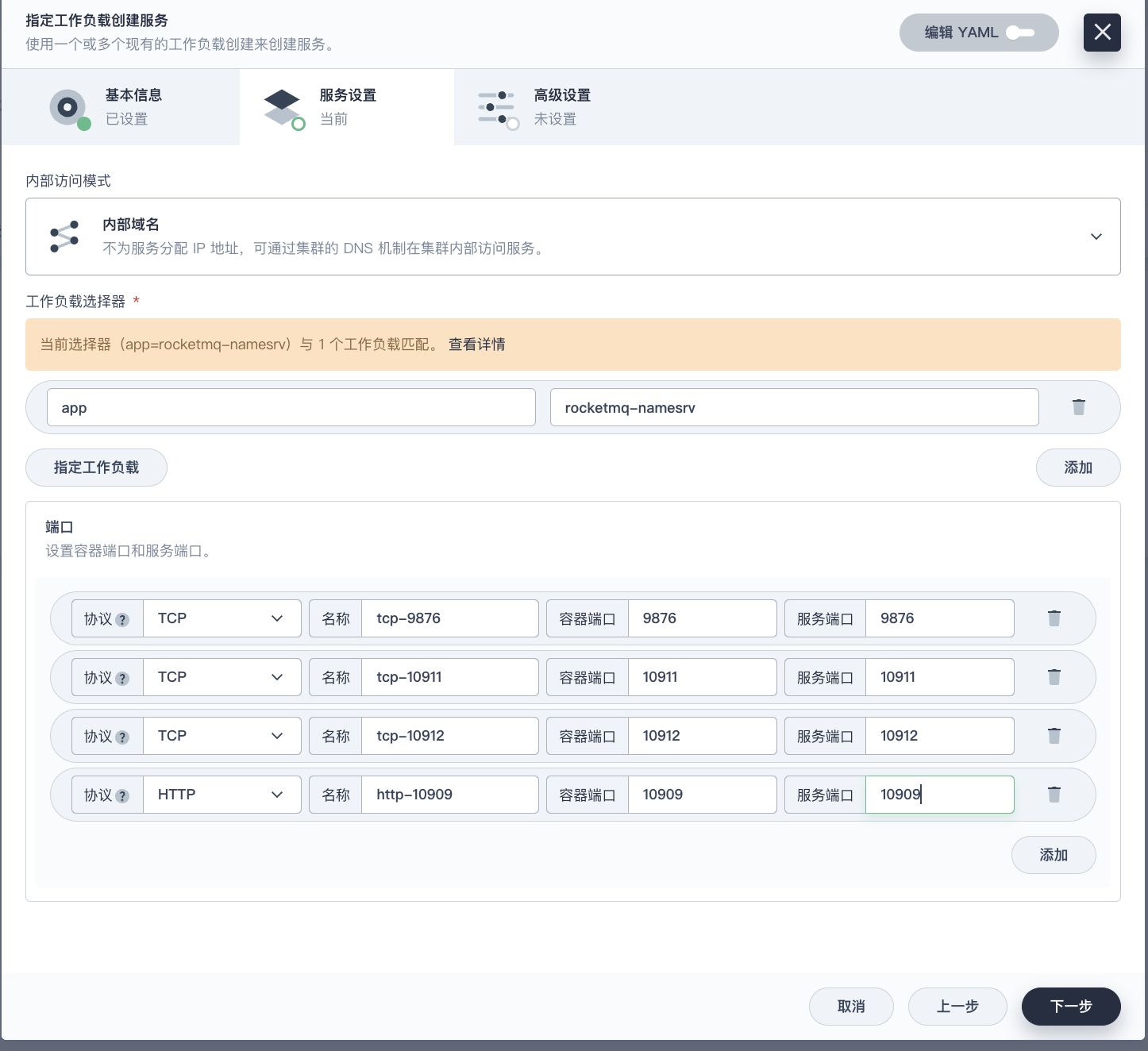
Task: Close the create service dialog
Action: 1102,33
